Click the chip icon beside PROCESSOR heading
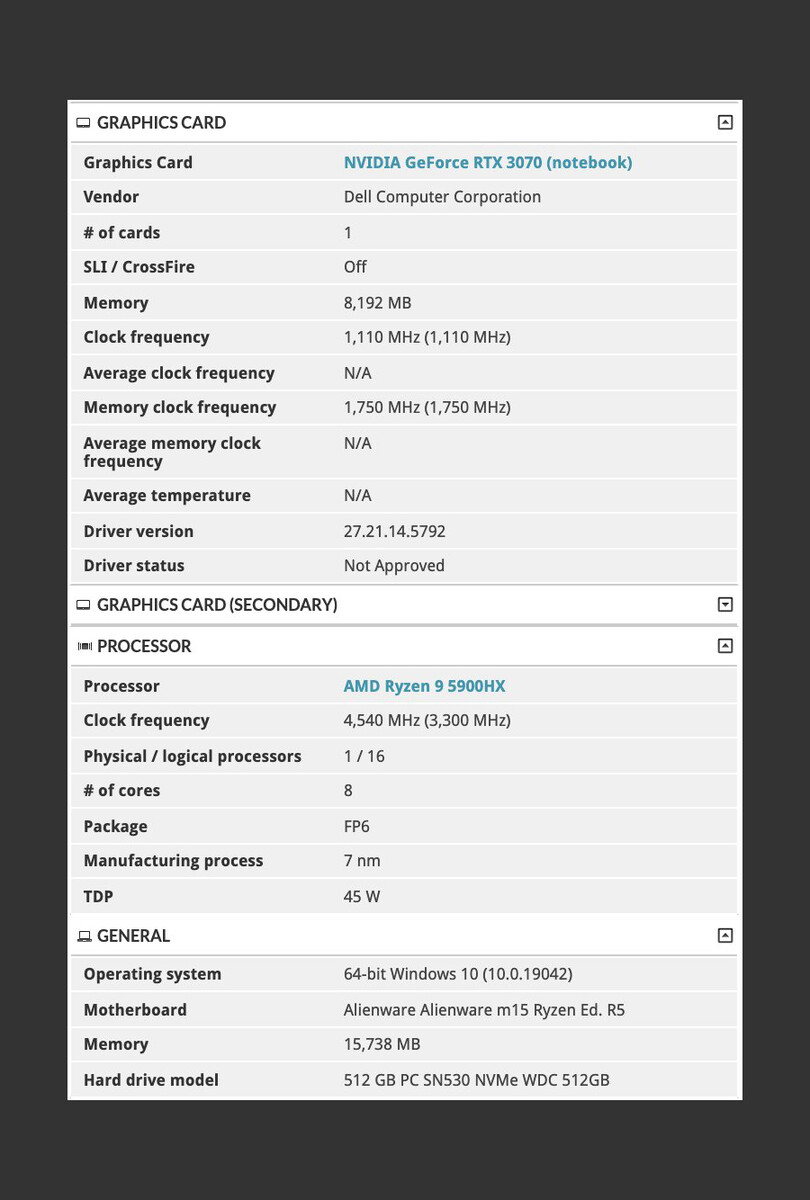810x1200 pixels. 83,647
